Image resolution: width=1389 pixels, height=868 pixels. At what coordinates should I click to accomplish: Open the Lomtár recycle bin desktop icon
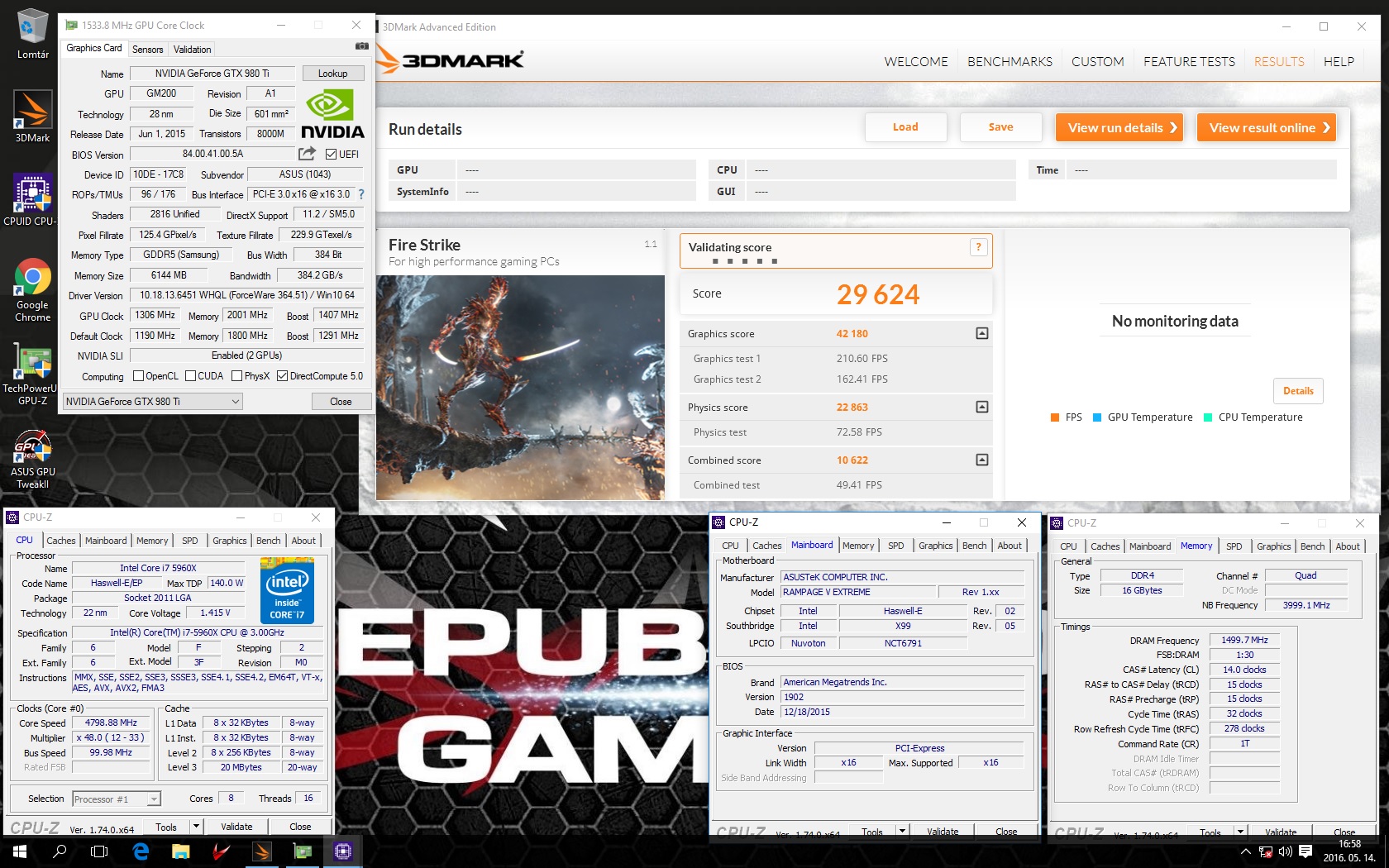pyautogui.click(x=33, y=33)
